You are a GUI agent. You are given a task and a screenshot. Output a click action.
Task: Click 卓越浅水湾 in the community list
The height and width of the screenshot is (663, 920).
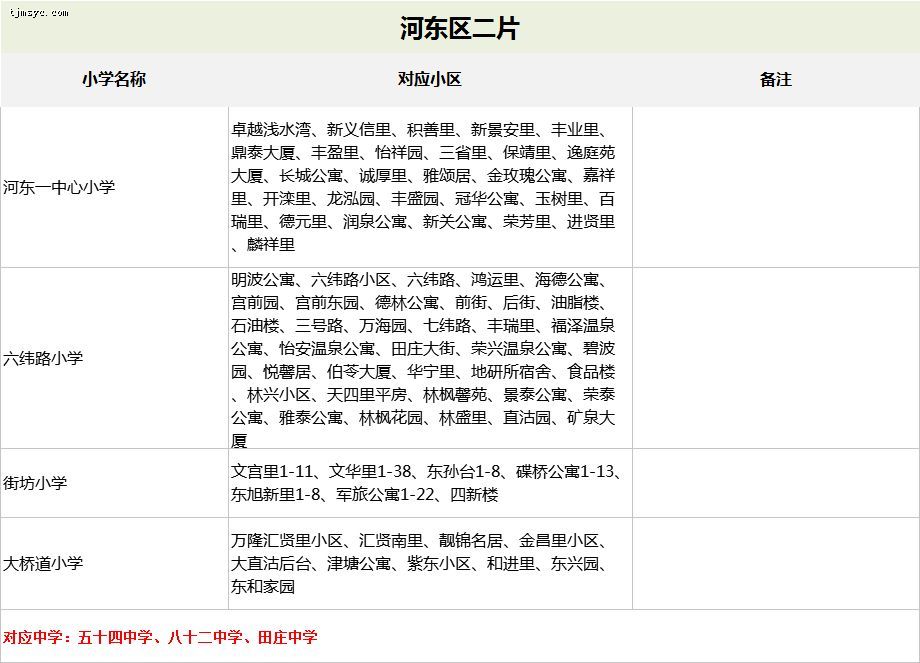271,130
